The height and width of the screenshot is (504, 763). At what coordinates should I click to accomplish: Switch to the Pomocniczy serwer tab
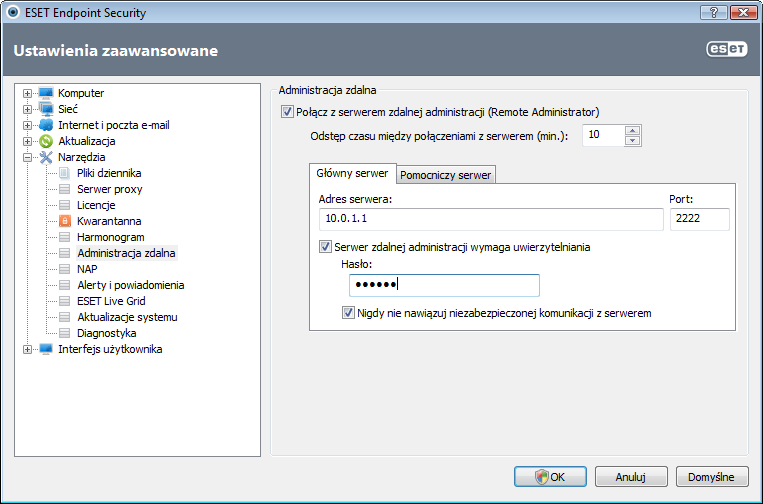(x=446, y=175)
